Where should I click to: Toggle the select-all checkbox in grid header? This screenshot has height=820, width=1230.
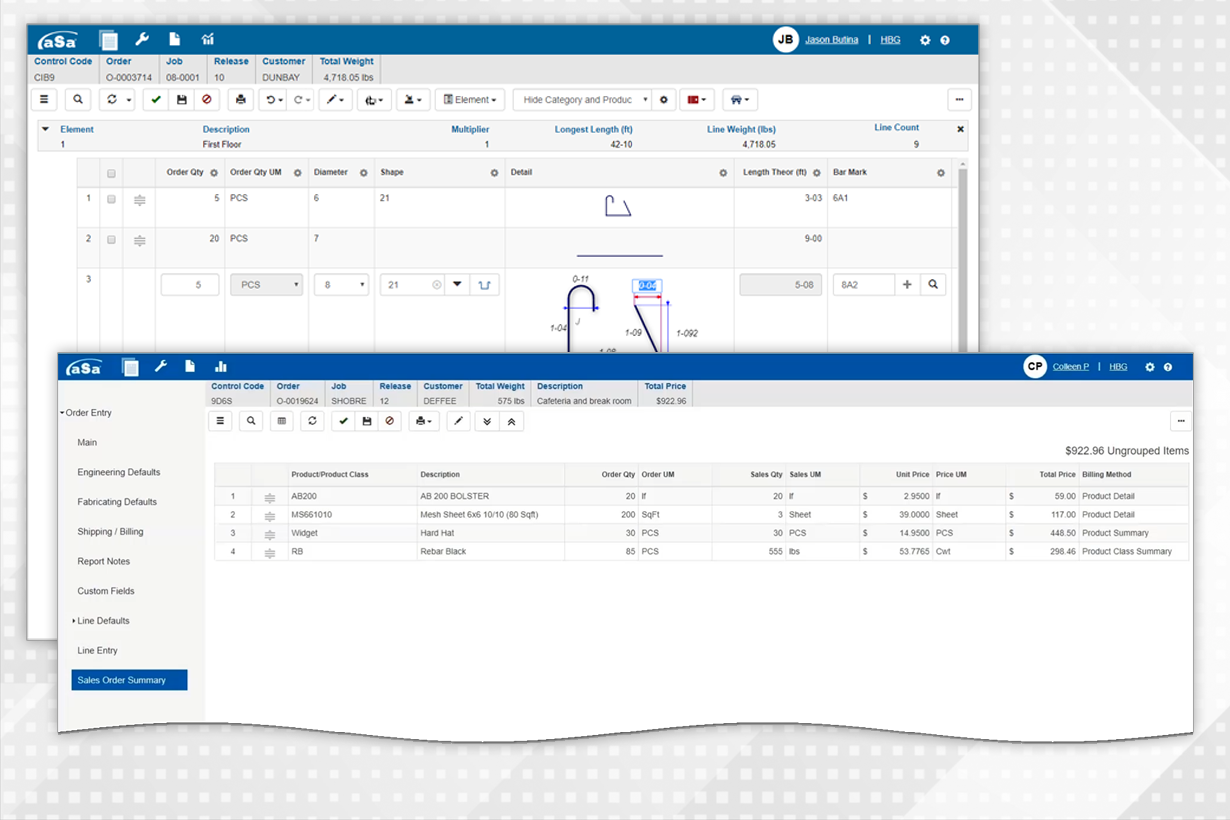point(111,173)
